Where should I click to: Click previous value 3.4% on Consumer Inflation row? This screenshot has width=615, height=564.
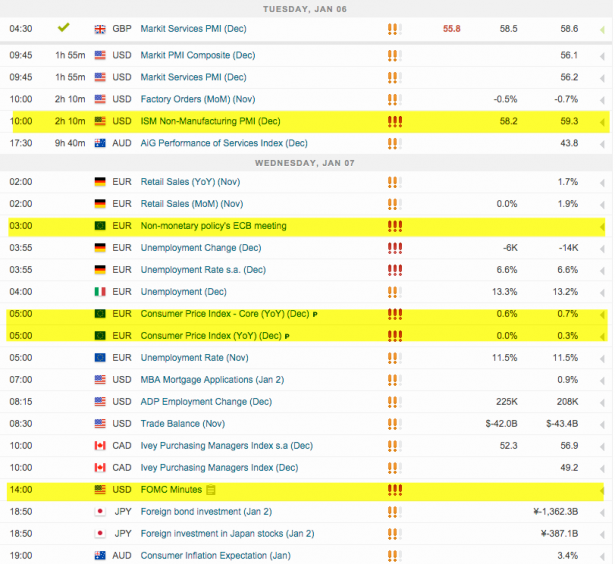pos(568,556)
